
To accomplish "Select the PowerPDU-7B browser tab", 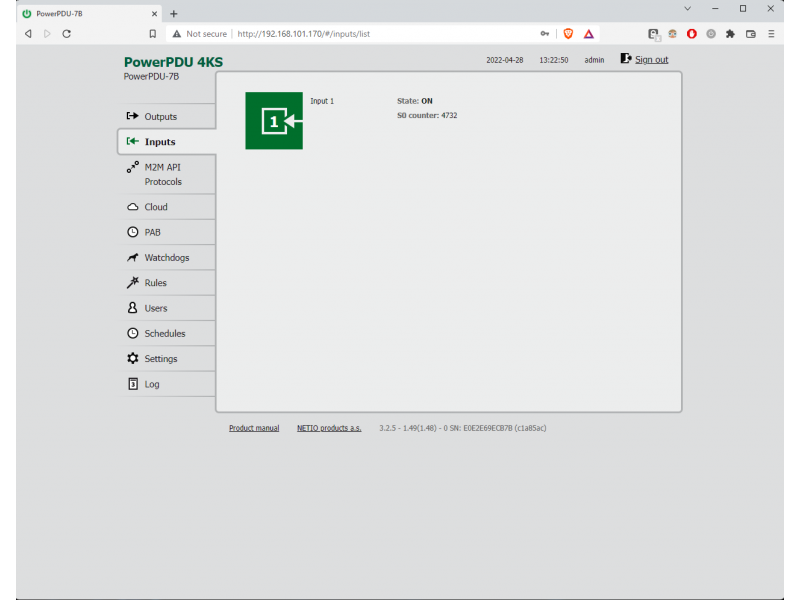I will (89, 14).
